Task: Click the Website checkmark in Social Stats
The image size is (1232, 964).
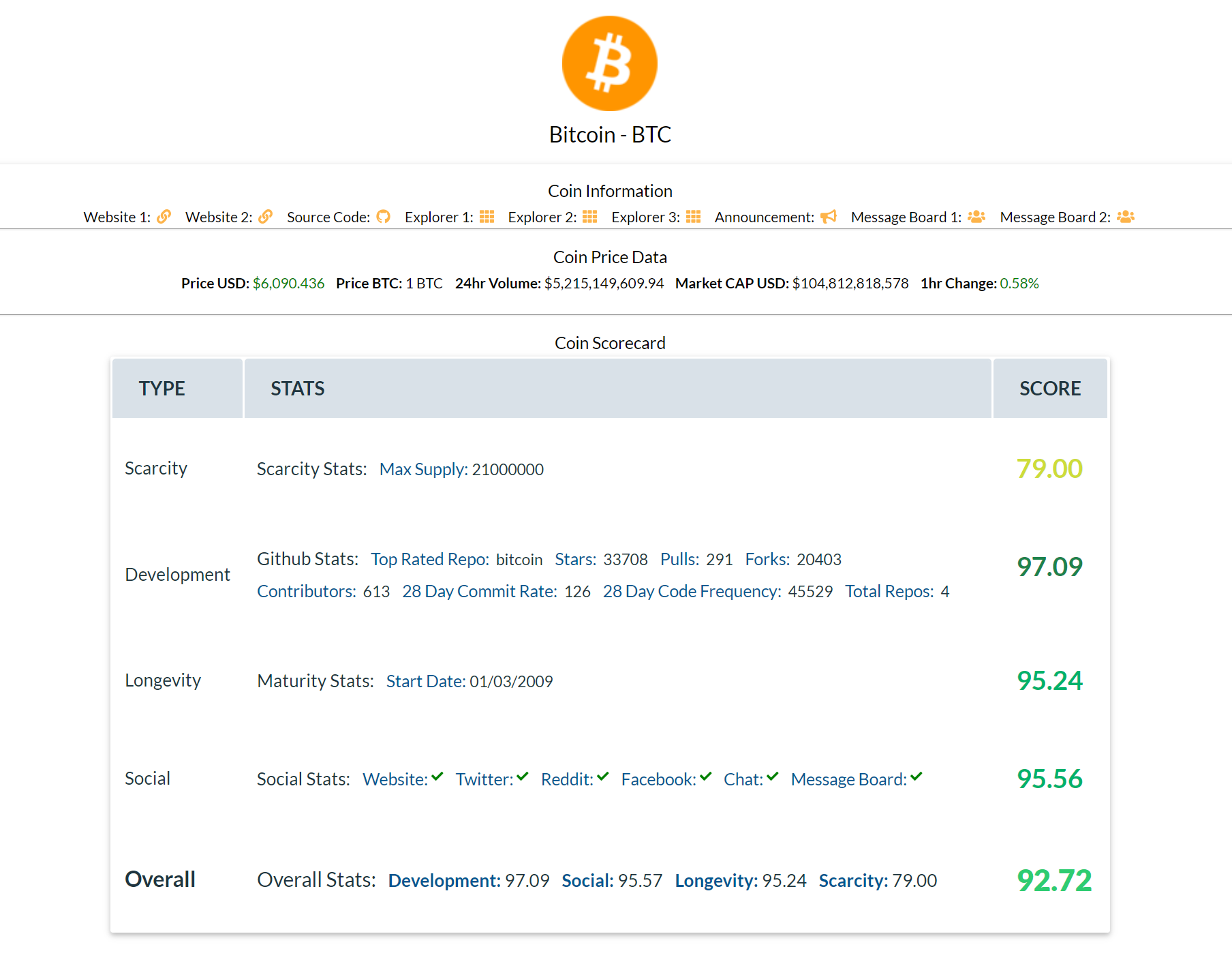Action: [x=437, y=777]
